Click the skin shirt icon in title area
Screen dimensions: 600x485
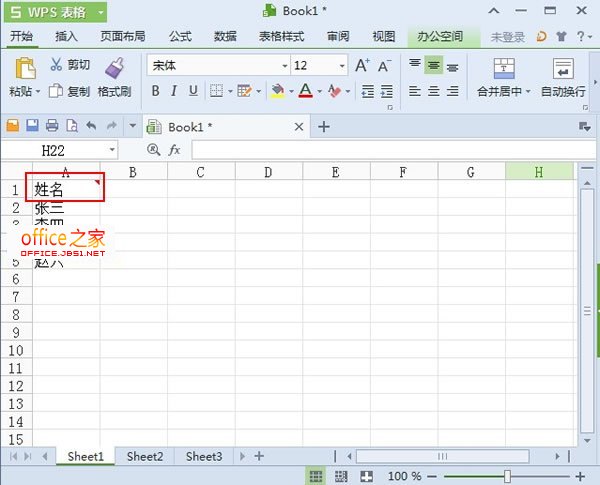pos(561,36)
